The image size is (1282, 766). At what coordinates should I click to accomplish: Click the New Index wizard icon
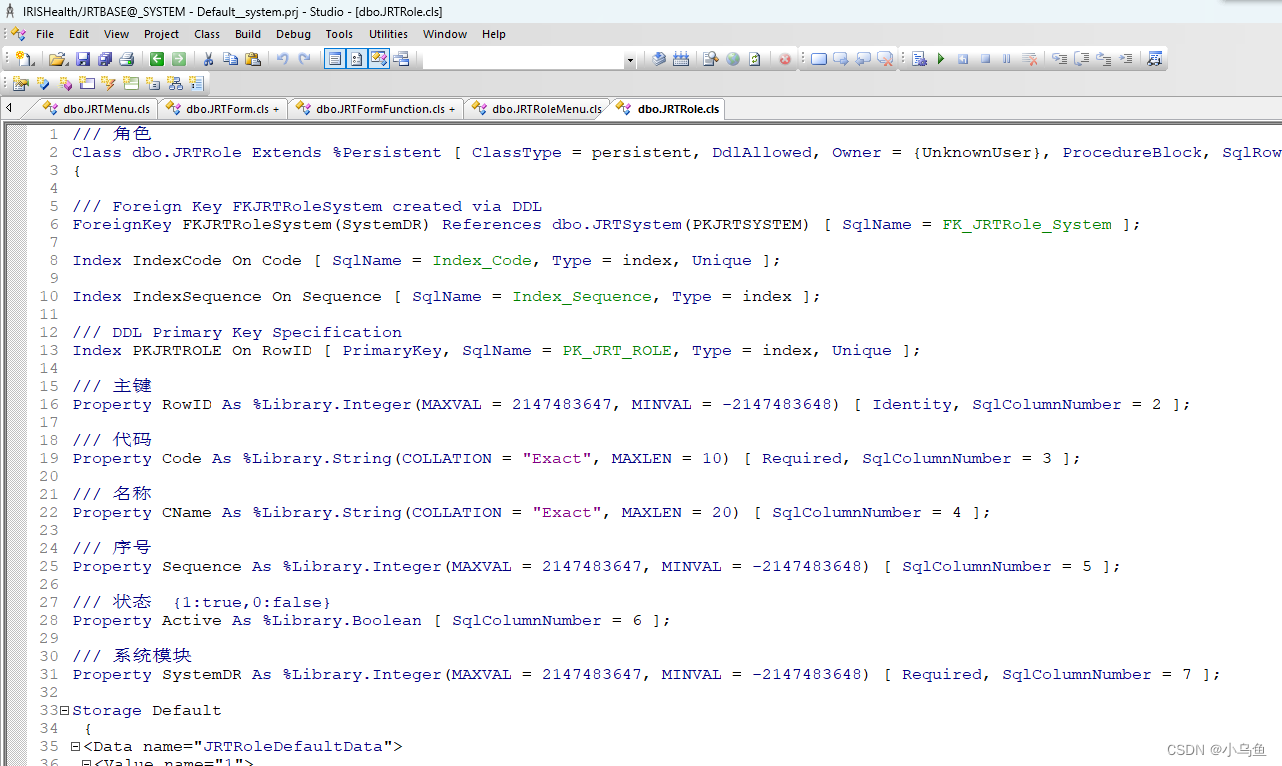130,83
